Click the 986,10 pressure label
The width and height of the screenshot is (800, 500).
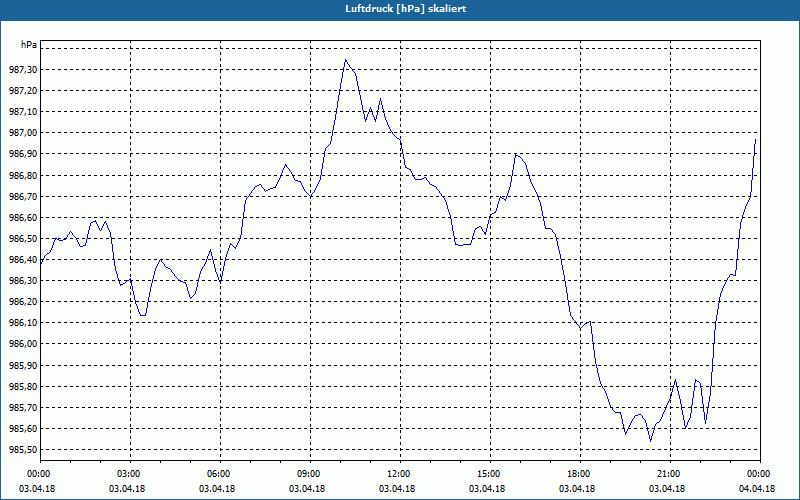click(x=23, y=322)
